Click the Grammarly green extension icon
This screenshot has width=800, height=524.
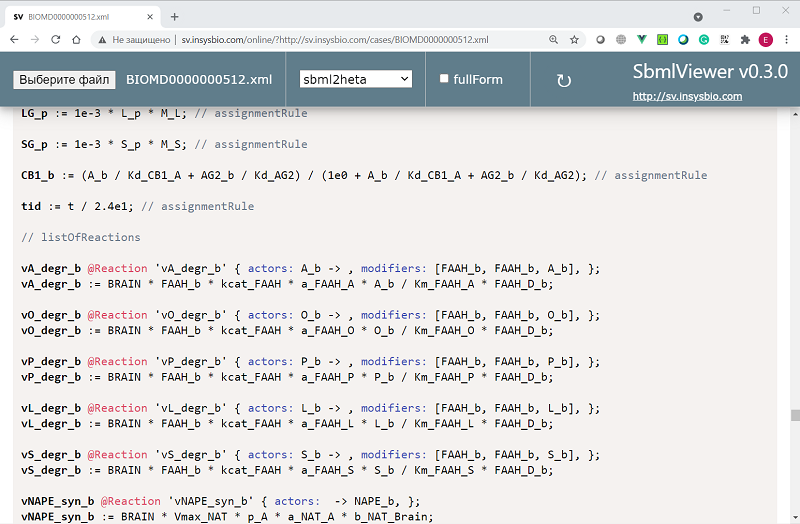point(704,40)
